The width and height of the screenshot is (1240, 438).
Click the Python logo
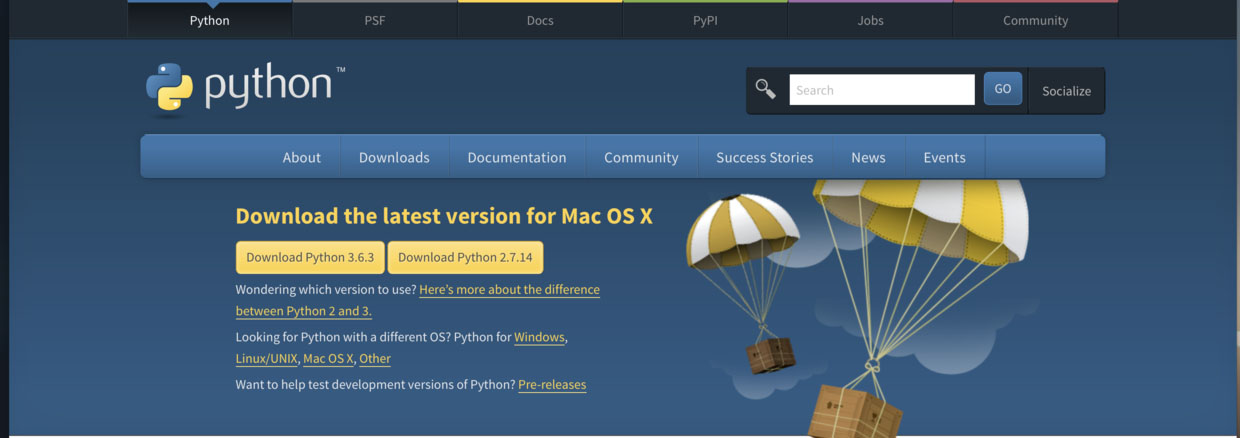[x=245, y=87]
